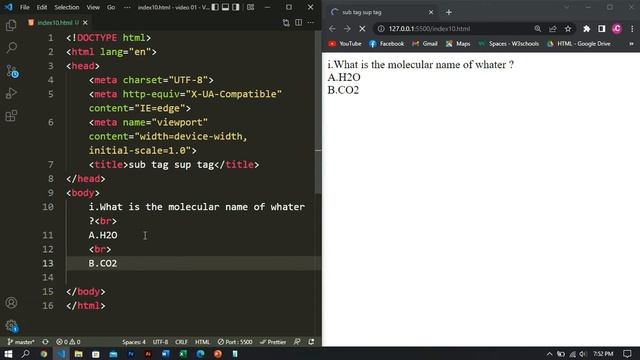This screenshot has width=640, height=360.
Task: Open the Chrome tab search dropdown
Action: click(x=567, y=7)
